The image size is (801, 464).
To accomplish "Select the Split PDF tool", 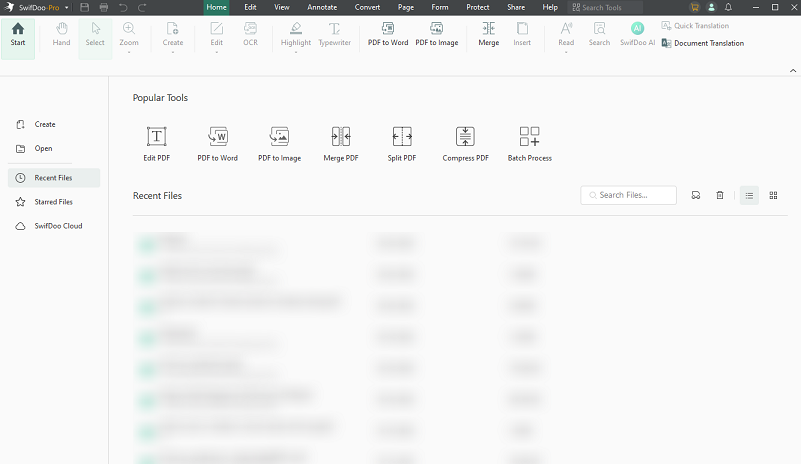I will [402, 144].
